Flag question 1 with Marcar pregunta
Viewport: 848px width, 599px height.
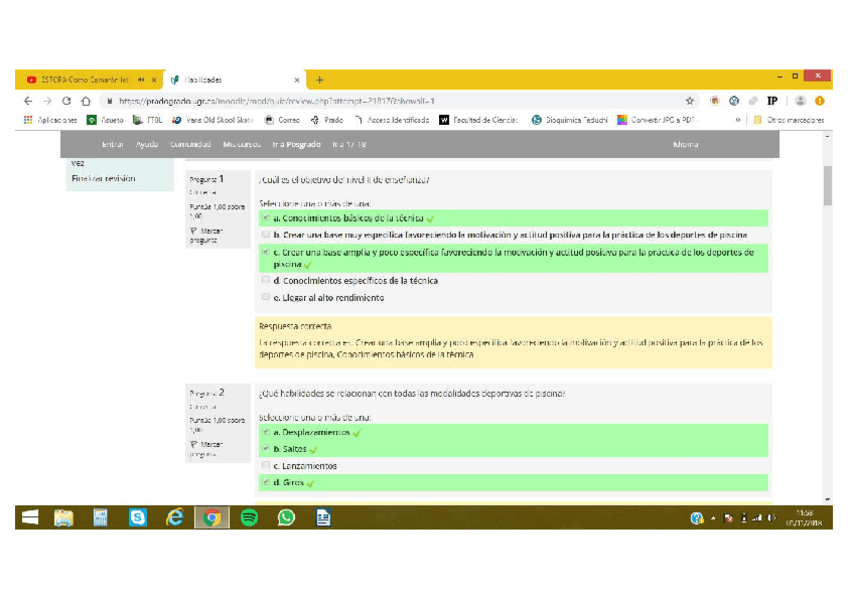[x=205, y=235]
